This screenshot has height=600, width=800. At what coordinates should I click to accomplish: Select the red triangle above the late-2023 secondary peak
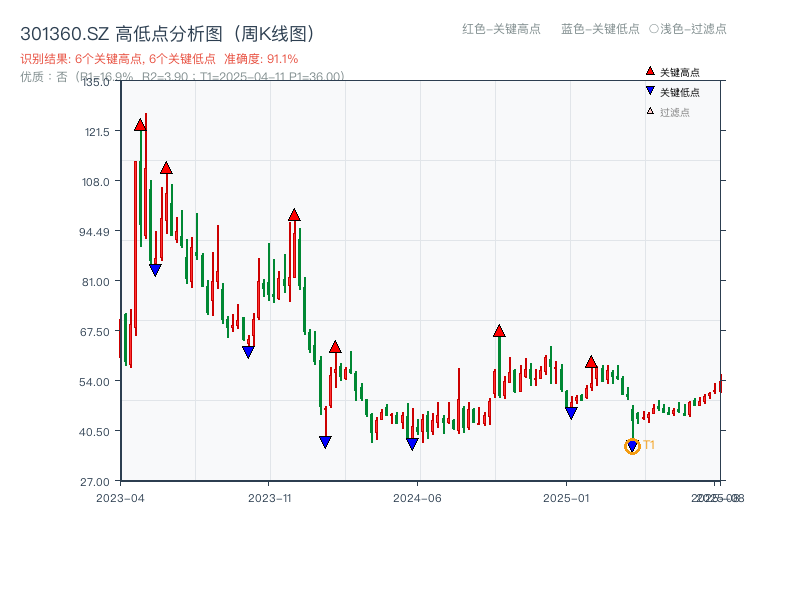(x=294, y=213)
